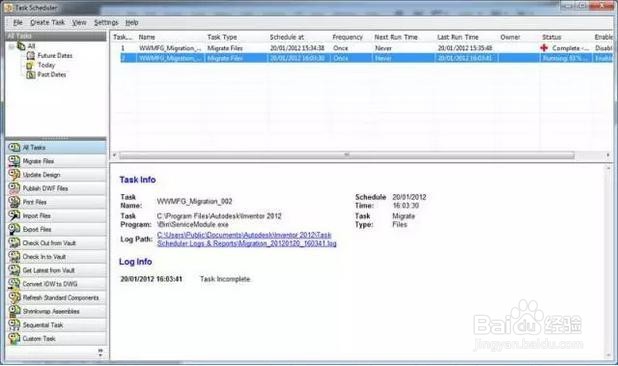The height and width of the screenshot is (366, 618).
Task: Click right arrow of horizontal scrollbar
Action: [608, 155]
